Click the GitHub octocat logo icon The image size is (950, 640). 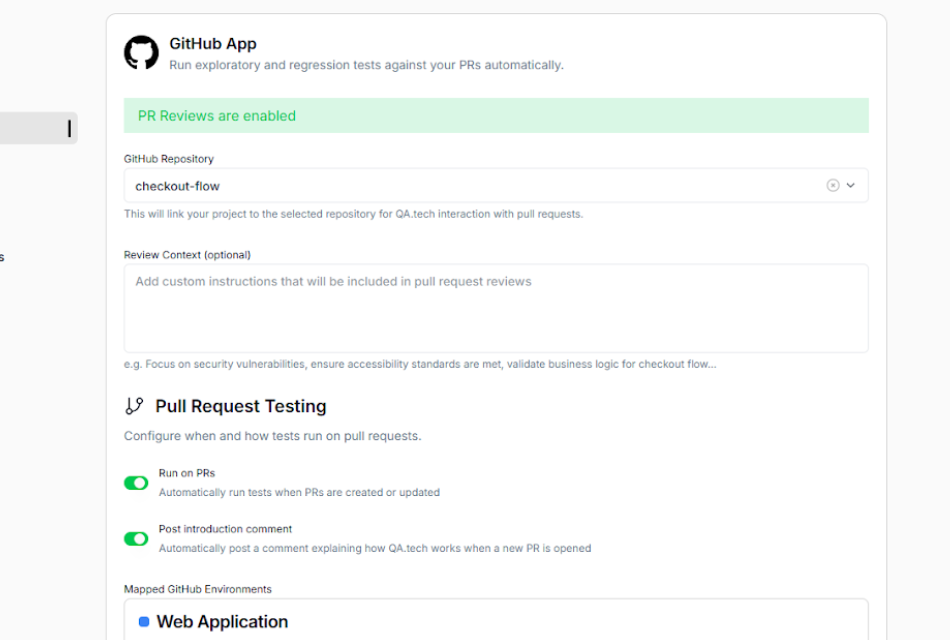[x=141, y=52]
